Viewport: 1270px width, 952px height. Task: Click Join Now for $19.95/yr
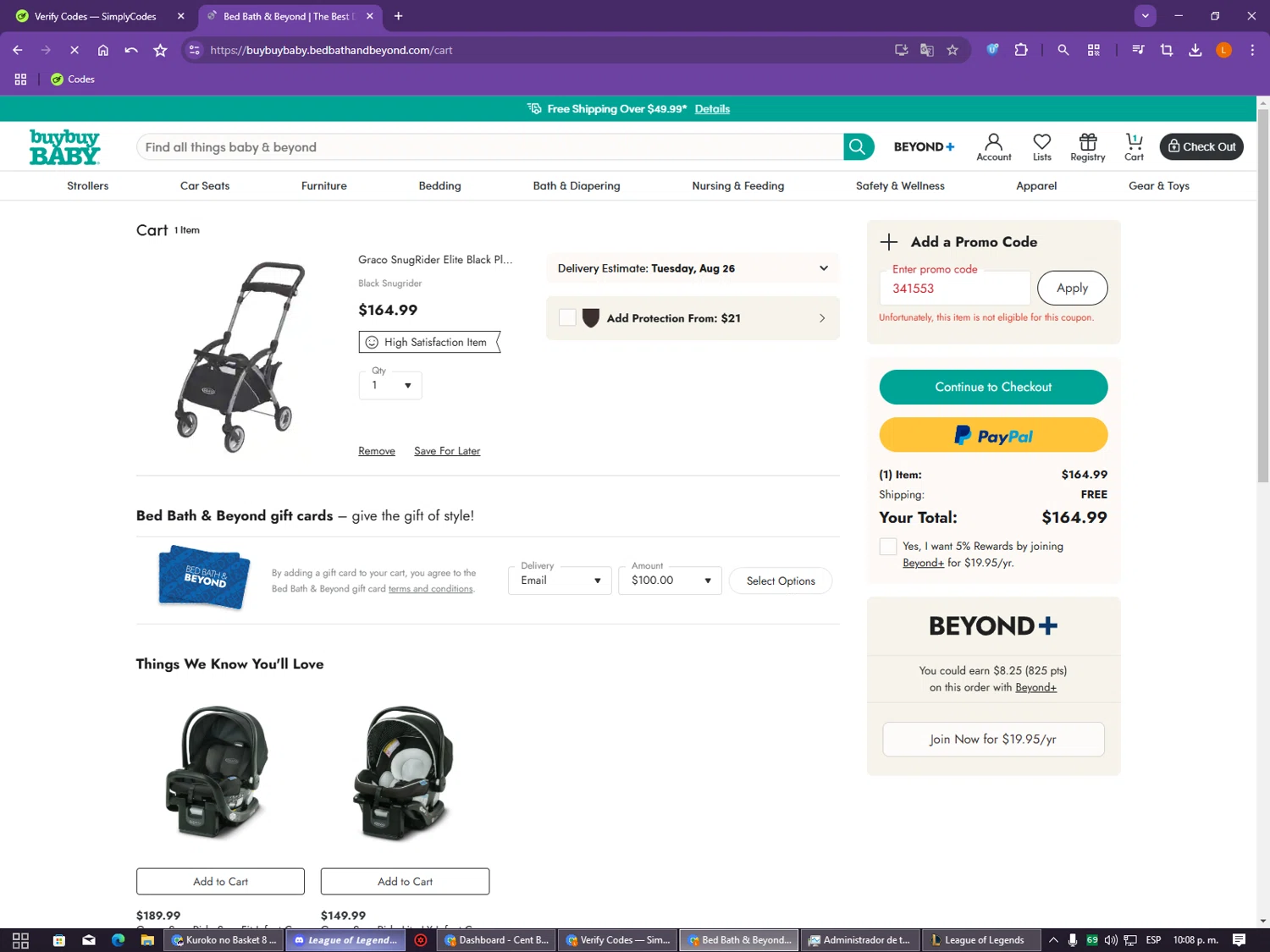993,739
